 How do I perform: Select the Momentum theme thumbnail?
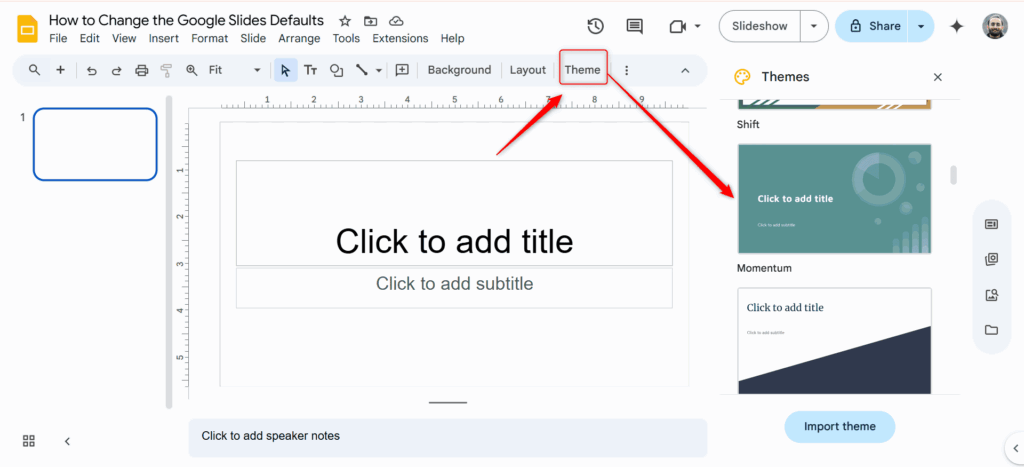[834, 199]
